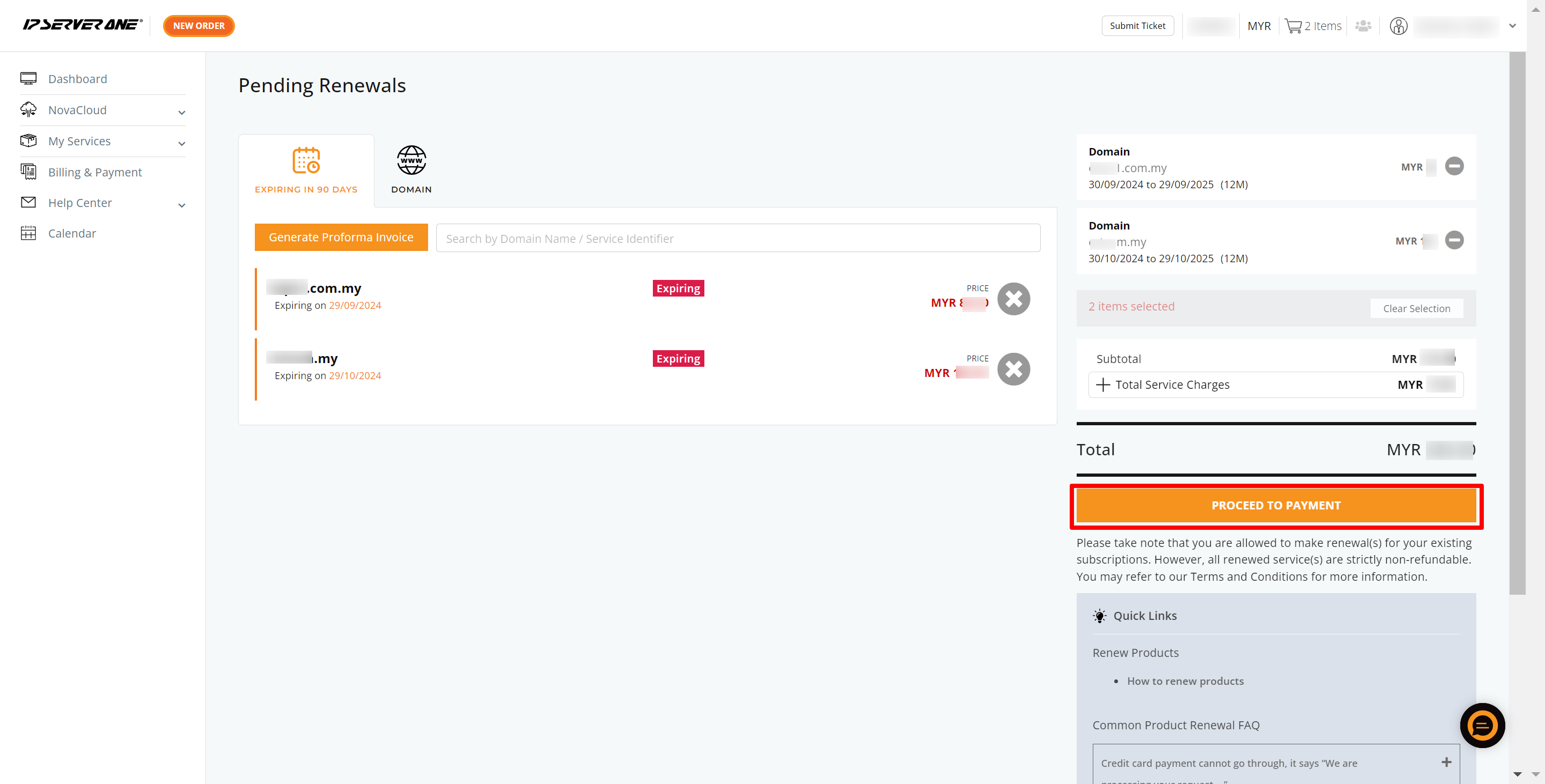
Task: Click the user profile avatar icon
Action: 1398,26
